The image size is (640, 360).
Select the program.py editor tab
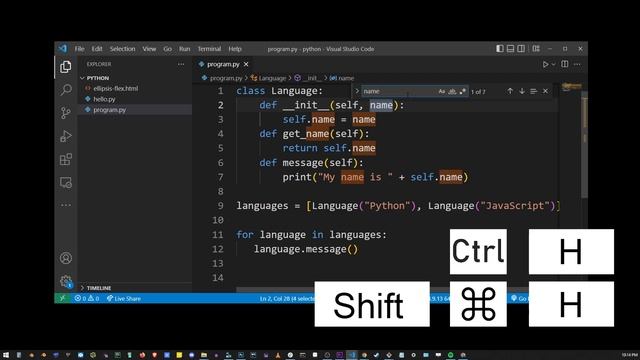coord(223,64)
